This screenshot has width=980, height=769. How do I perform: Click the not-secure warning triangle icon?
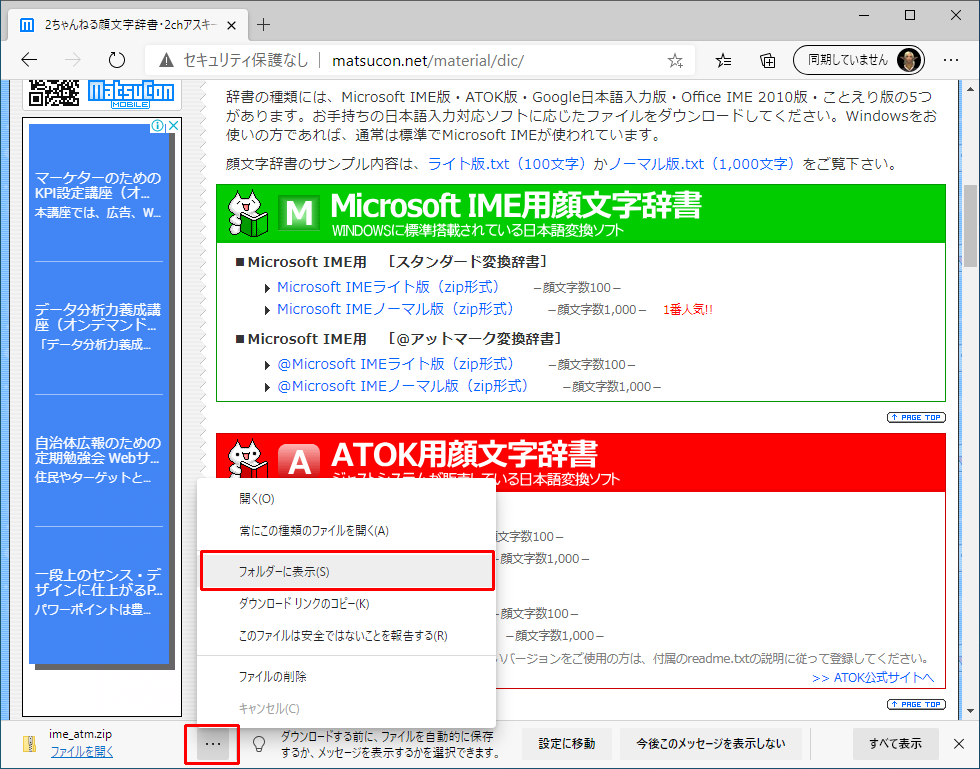coord(166,61)
